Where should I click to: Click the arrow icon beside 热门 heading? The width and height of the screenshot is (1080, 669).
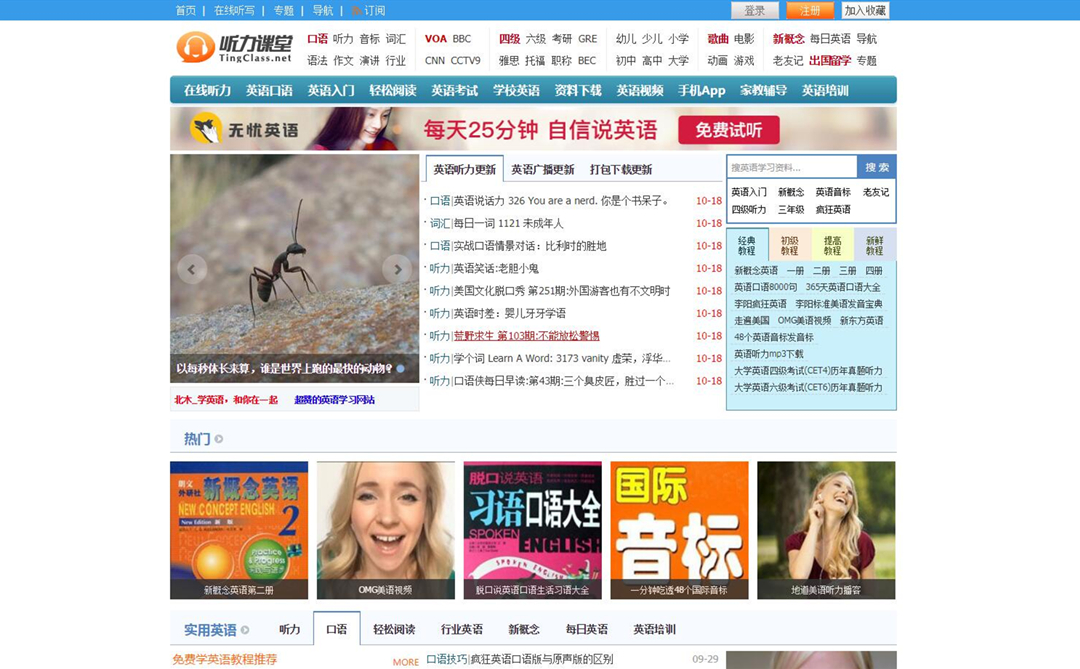(x=218, y=437)
